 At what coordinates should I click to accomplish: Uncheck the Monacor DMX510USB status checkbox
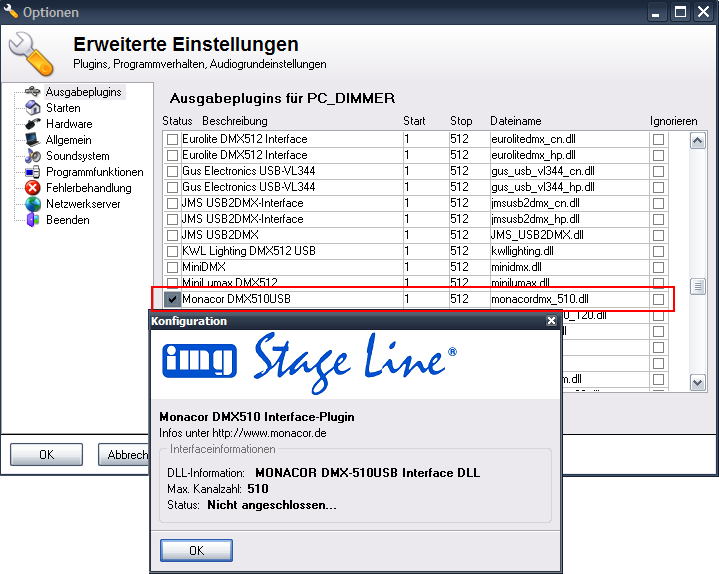(172, 299)
